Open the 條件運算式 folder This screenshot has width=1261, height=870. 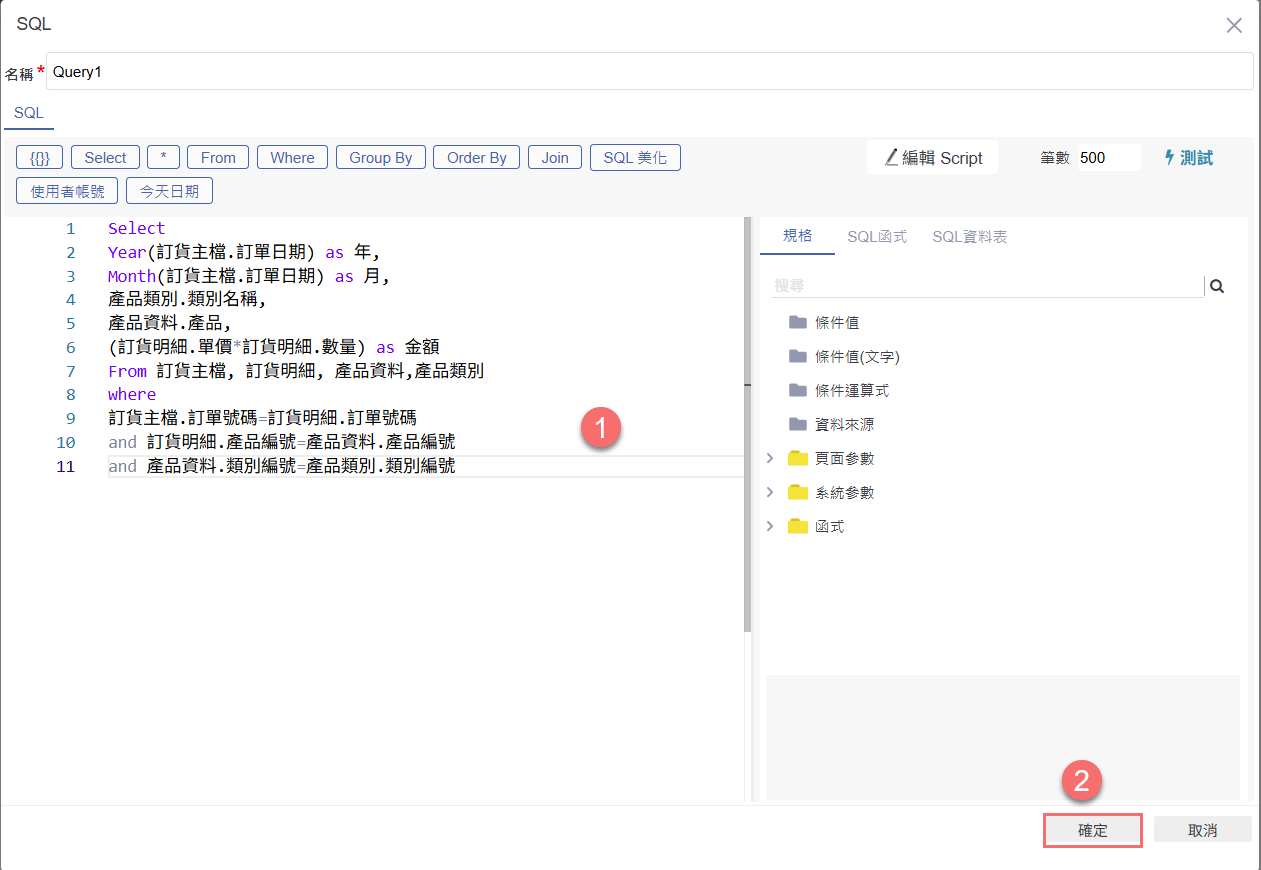point(850,391)
